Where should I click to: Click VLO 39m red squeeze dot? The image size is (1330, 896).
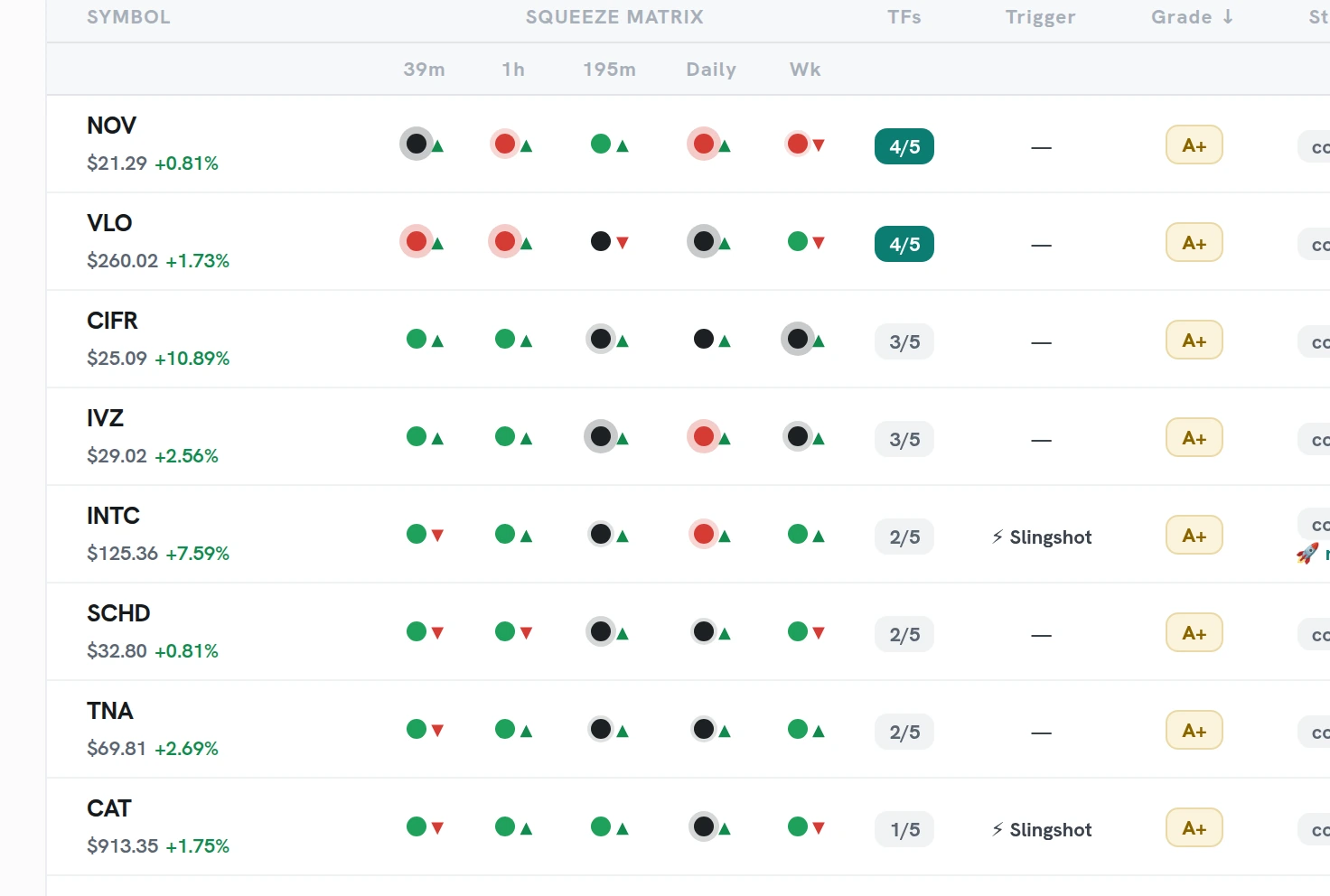coord(417,241)
